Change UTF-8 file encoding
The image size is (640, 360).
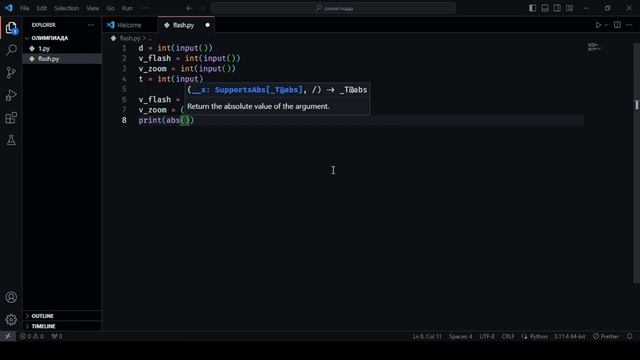point(487,336)
